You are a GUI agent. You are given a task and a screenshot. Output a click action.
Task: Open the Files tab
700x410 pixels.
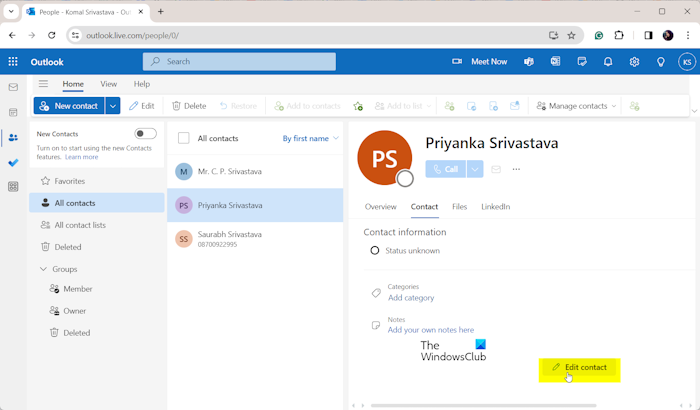(459, 207)
